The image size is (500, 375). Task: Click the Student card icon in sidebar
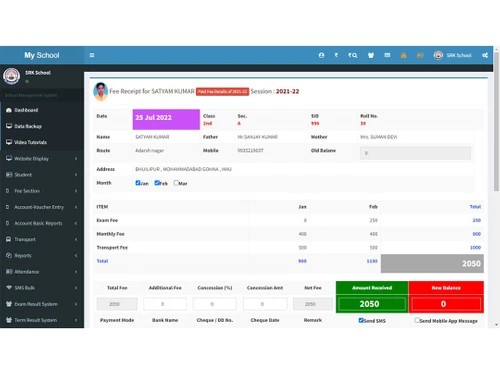(9, 174)
